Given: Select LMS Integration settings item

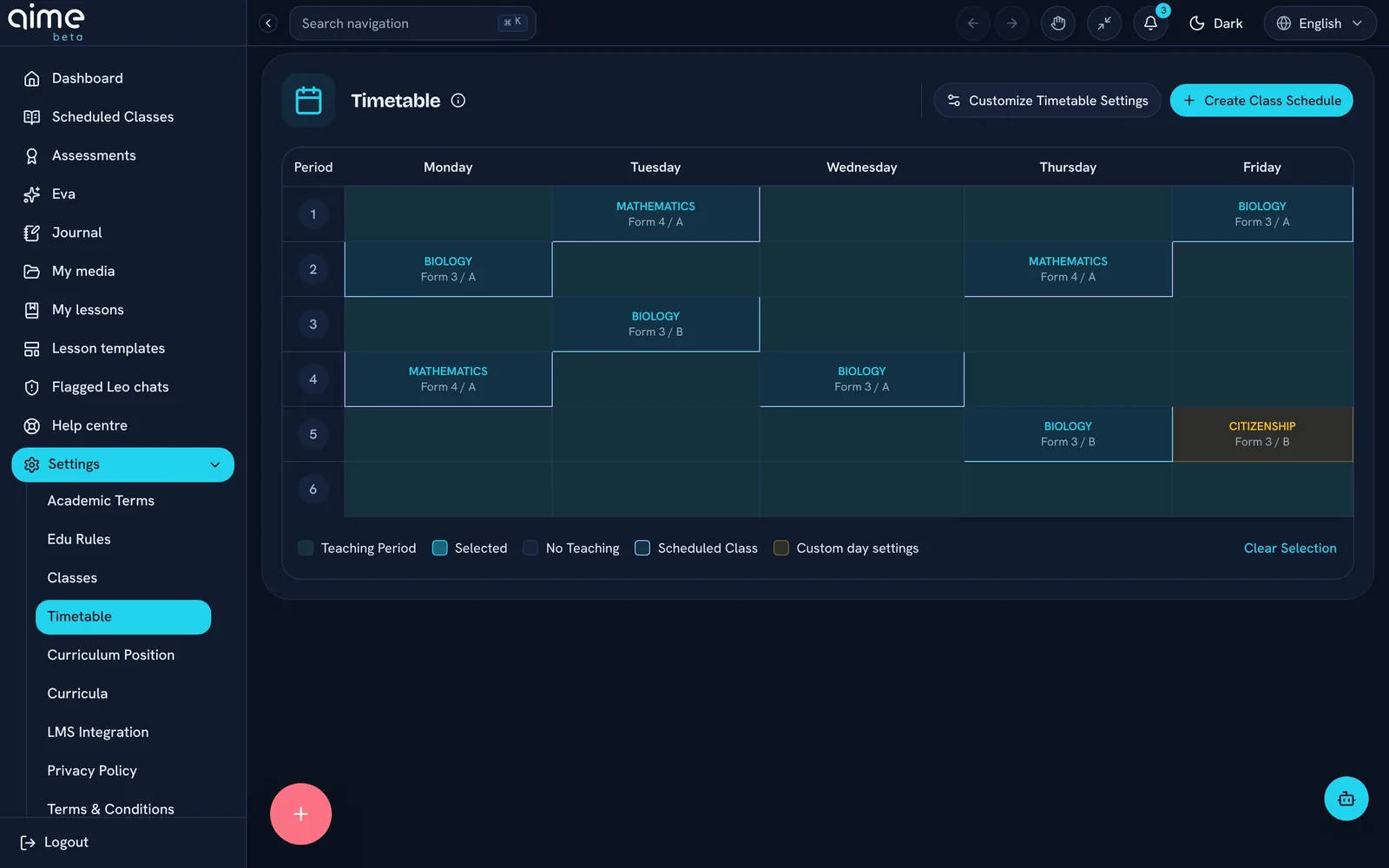Looking at the screenshot, I should (122, 733).
